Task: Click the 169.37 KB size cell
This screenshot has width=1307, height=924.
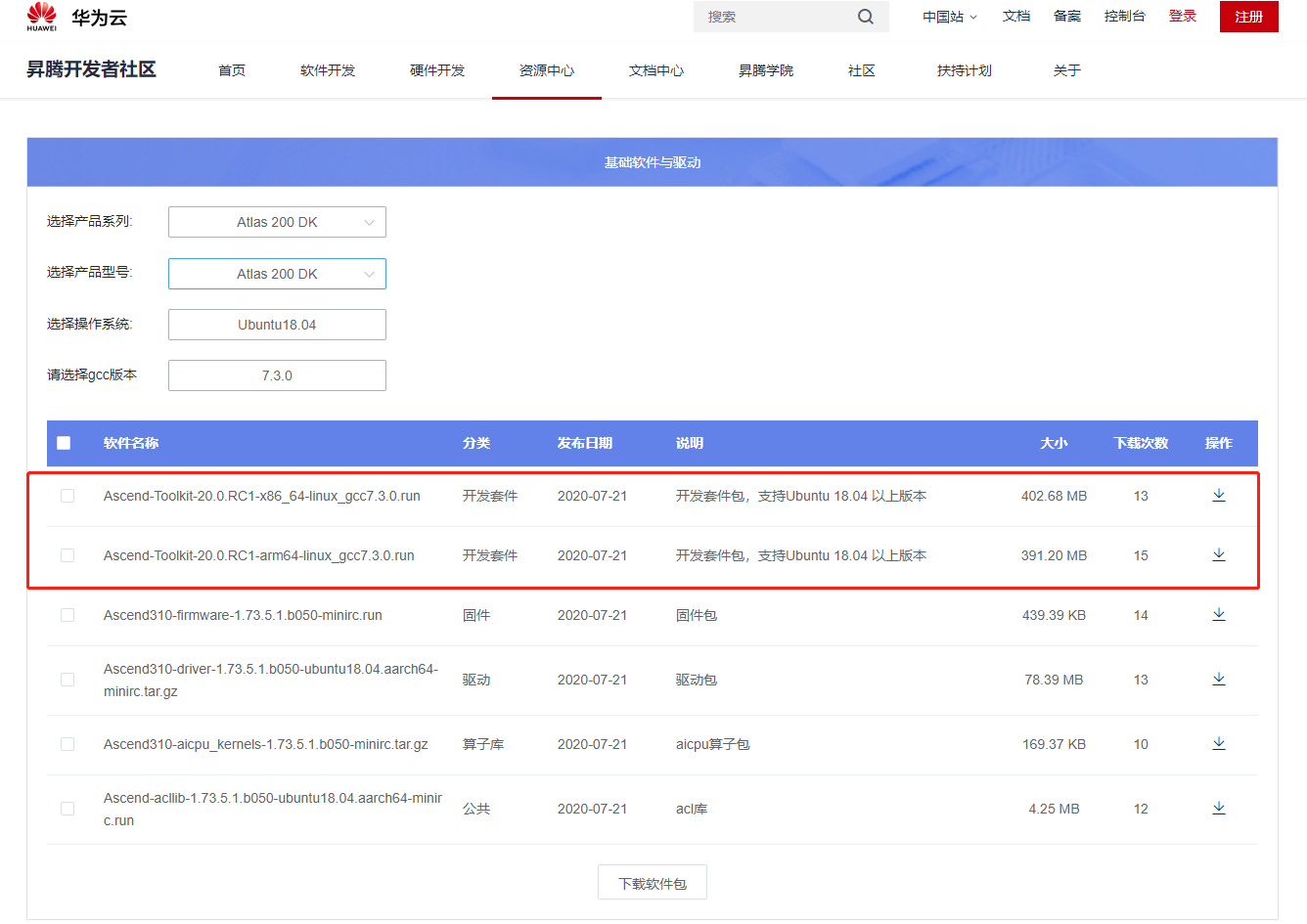Action: coord(1054,744)
